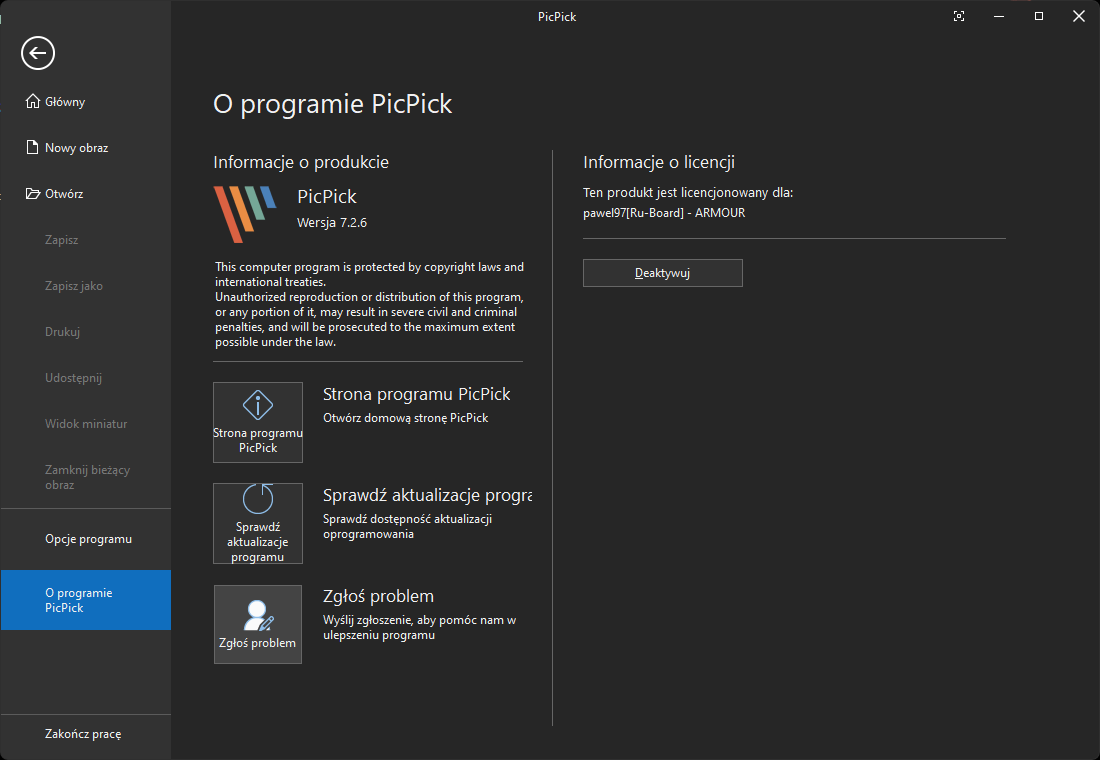Click the Otwórz domową stronę PicPick description
The width and height of the screenshot is (1100, 760).
click(405, 418)
